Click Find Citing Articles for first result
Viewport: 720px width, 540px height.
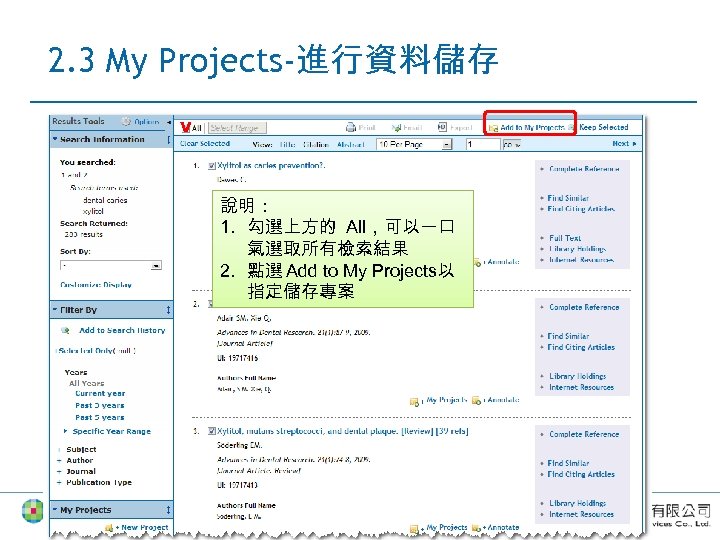tap(581, 209)
